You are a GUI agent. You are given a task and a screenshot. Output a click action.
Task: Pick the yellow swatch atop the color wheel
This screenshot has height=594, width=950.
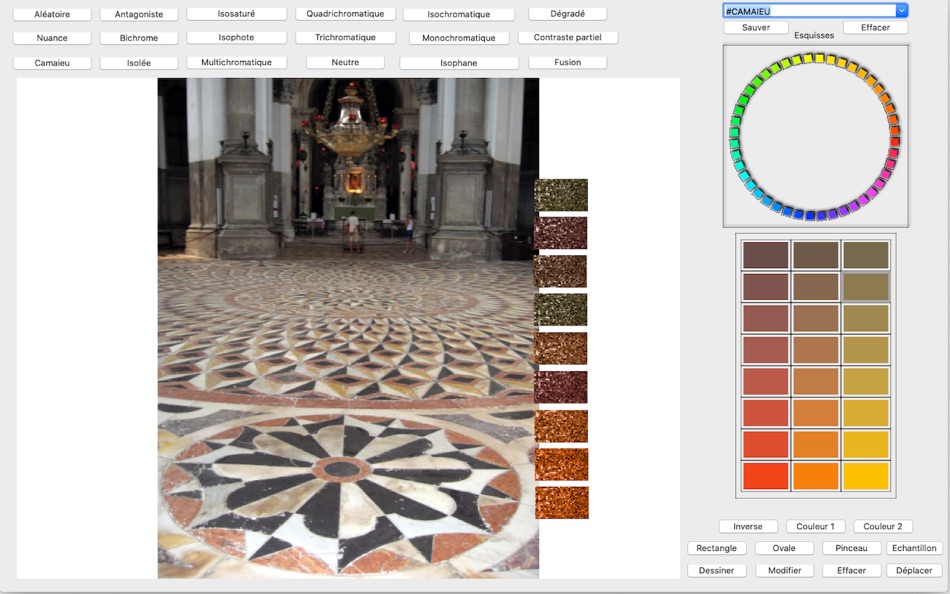tap(819, 58)
